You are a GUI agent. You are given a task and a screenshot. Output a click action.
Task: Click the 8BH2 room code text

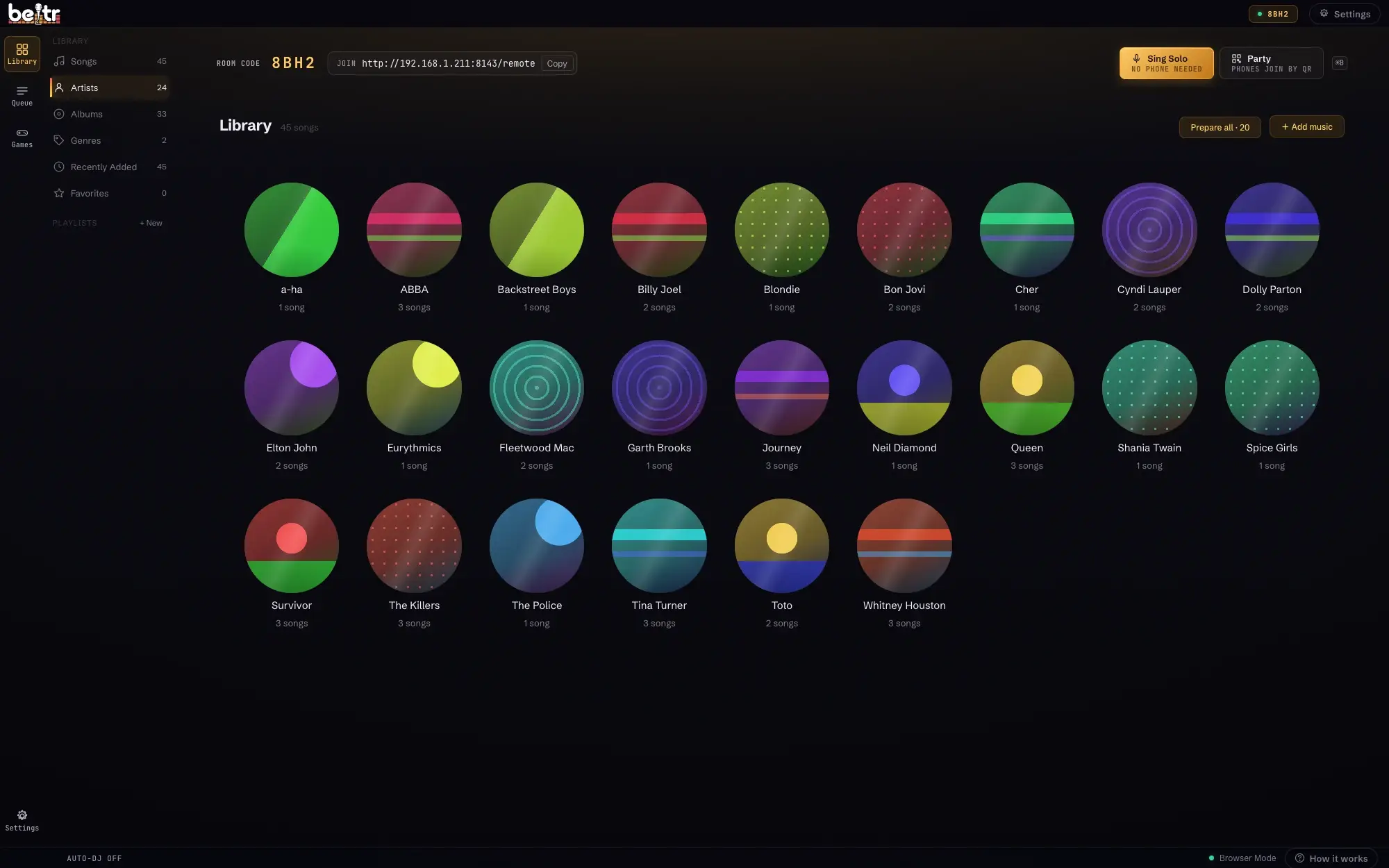pyautogui.click(x=293, y=63)
